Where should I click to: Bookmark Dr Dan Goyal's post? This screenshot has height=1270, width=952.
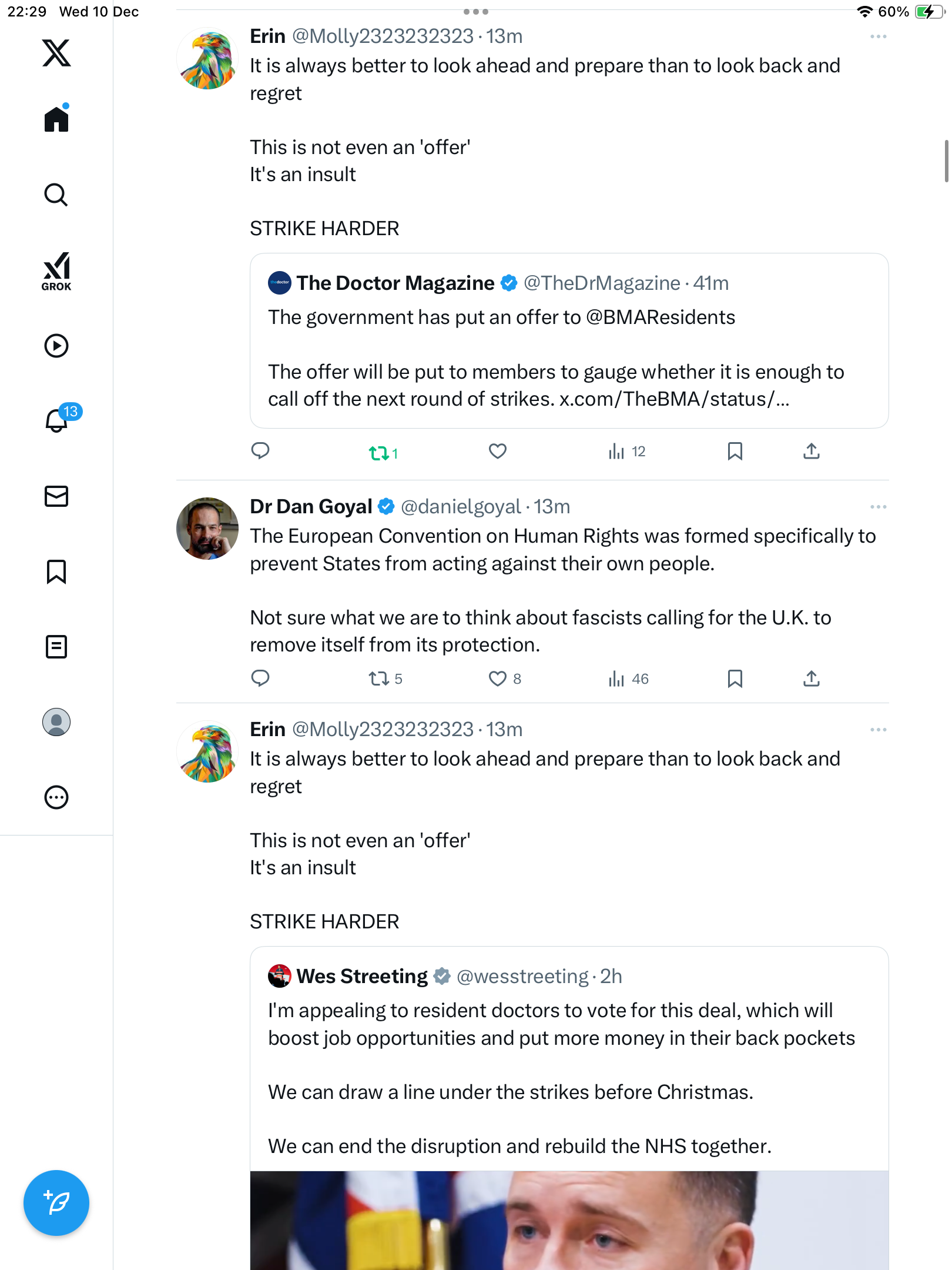click(735, 679)
